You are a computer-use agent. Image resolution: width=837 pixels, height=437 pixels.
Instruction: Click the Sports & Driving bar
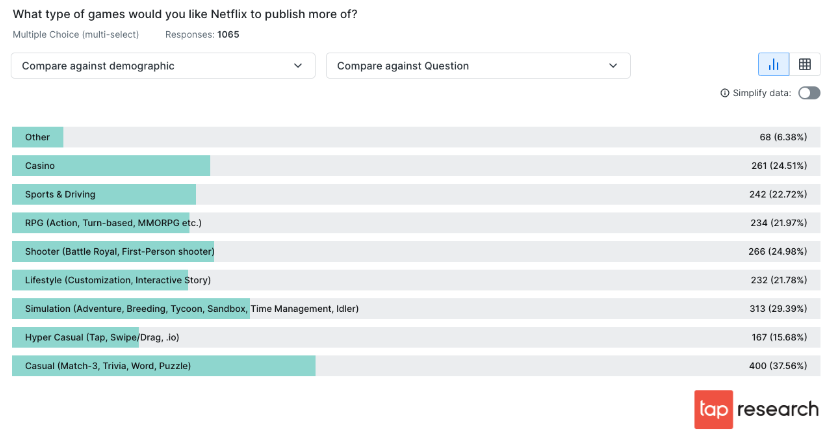pyautogui.click(x=104, y=194)
